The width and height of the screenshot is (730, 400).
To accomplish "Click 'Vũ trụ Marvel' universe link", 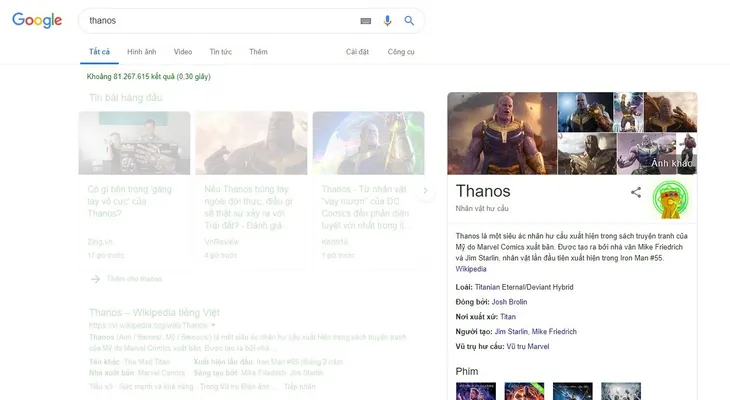I will 527,346.
